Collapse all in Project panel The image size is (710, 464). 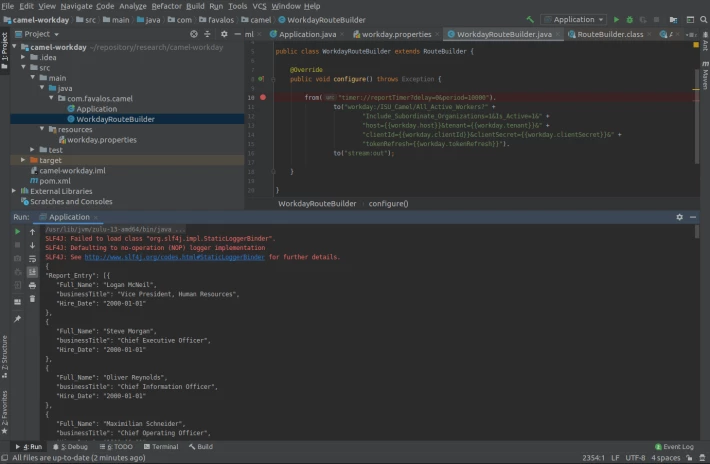coord(207,34)
